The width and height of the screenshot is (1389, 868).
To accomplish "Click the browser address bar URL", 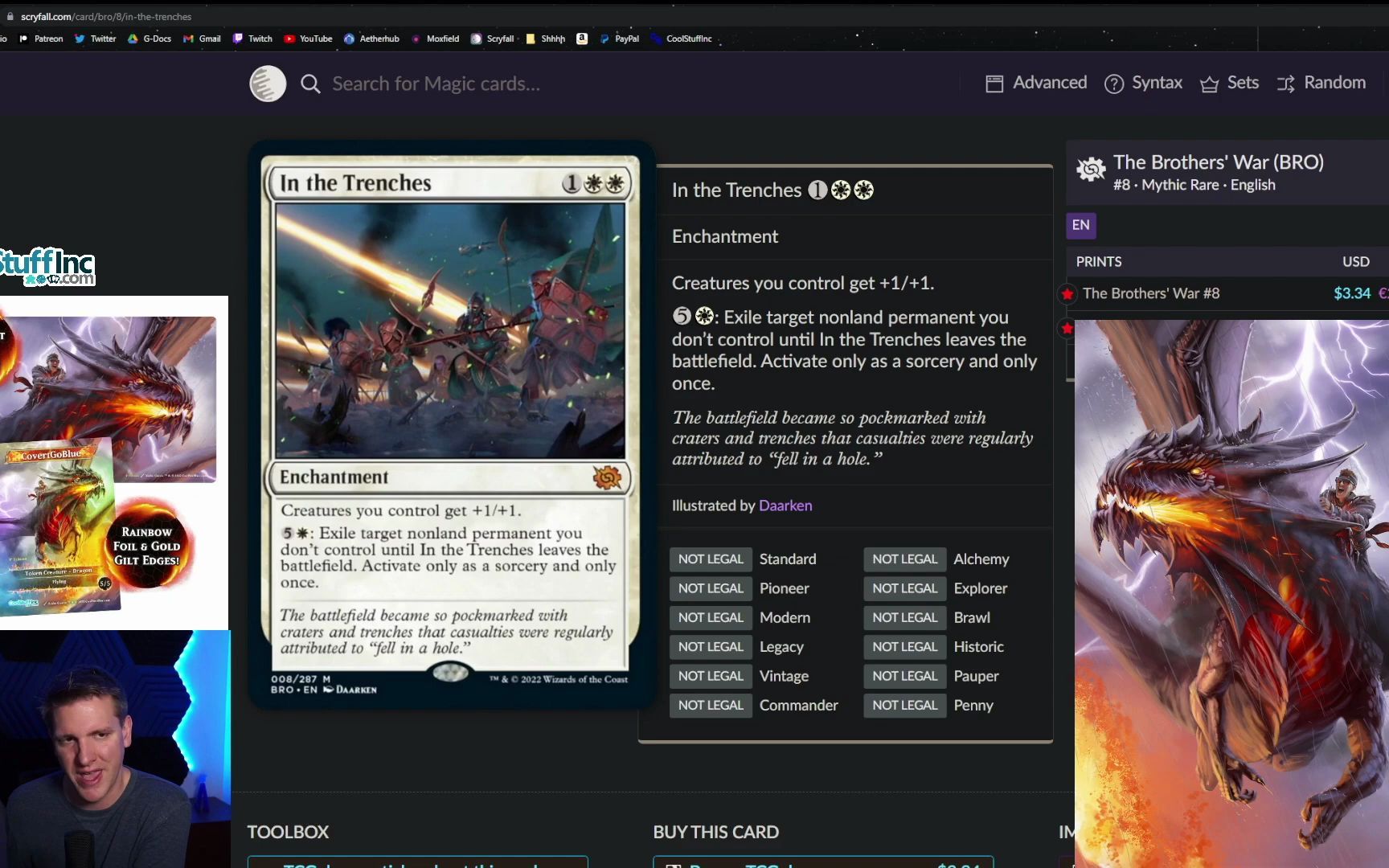I will 106,16.
